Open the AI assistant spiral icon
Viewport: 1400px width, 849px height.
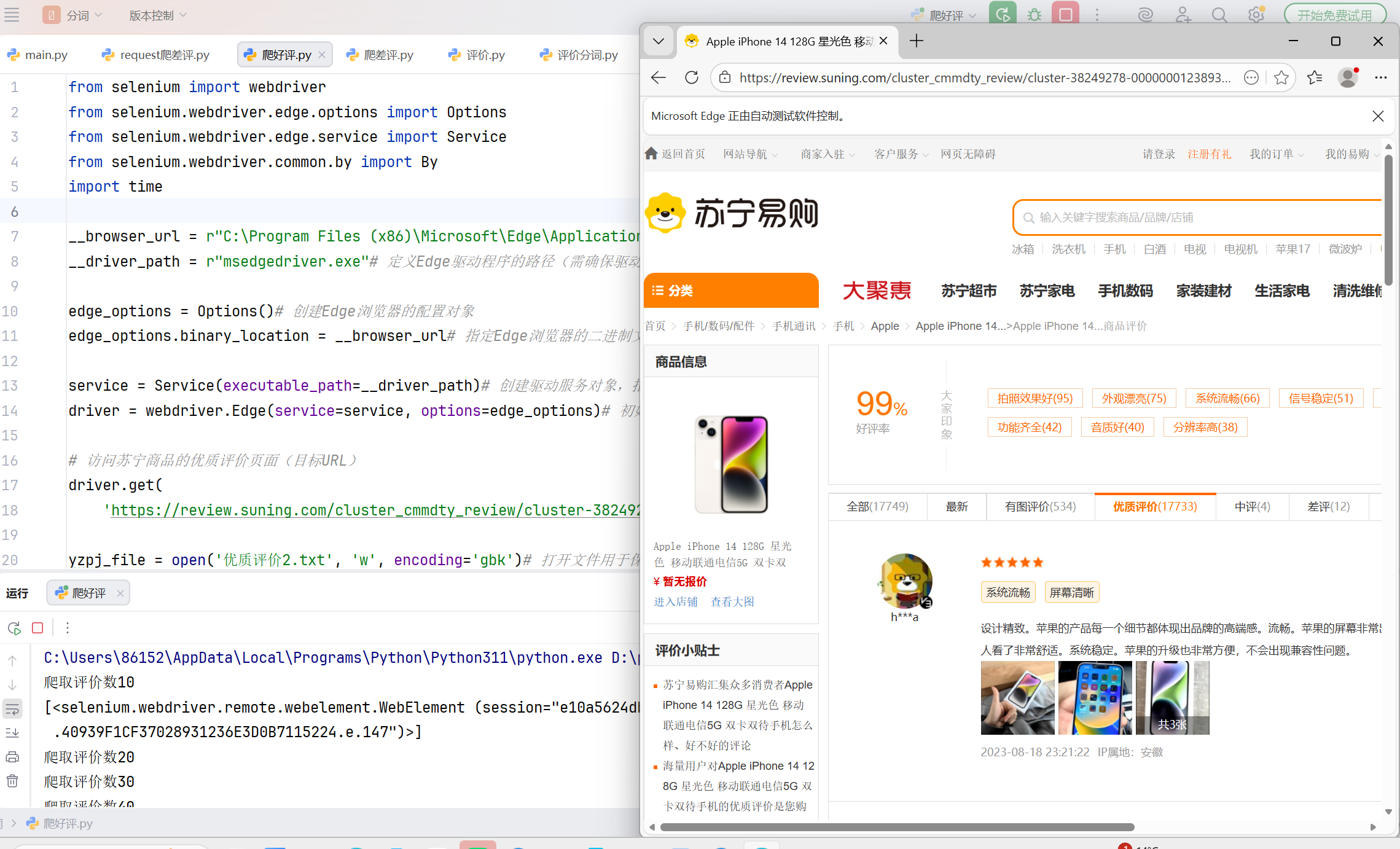(x=1145, y=15)
